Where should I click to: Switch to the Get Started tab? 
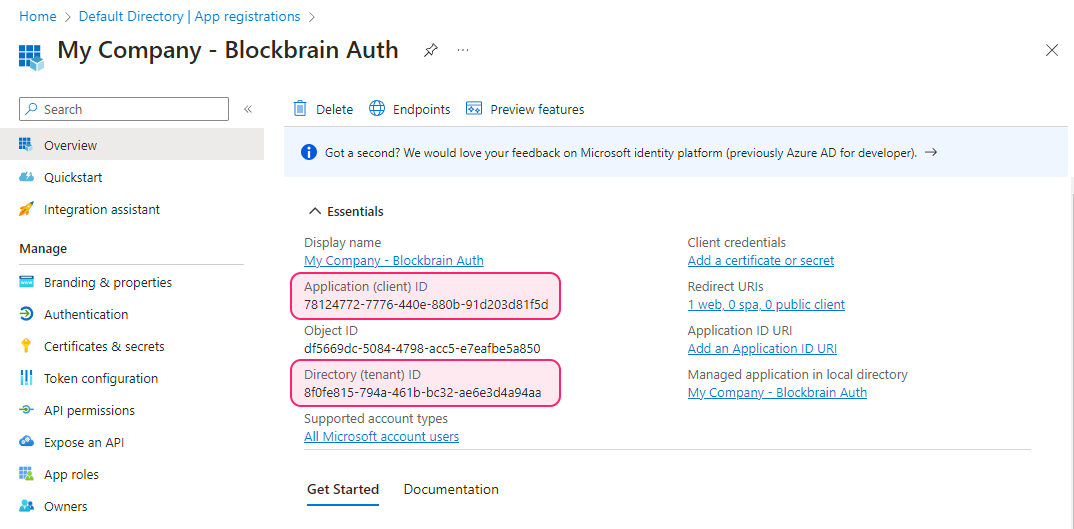click(x=343, y=489)
